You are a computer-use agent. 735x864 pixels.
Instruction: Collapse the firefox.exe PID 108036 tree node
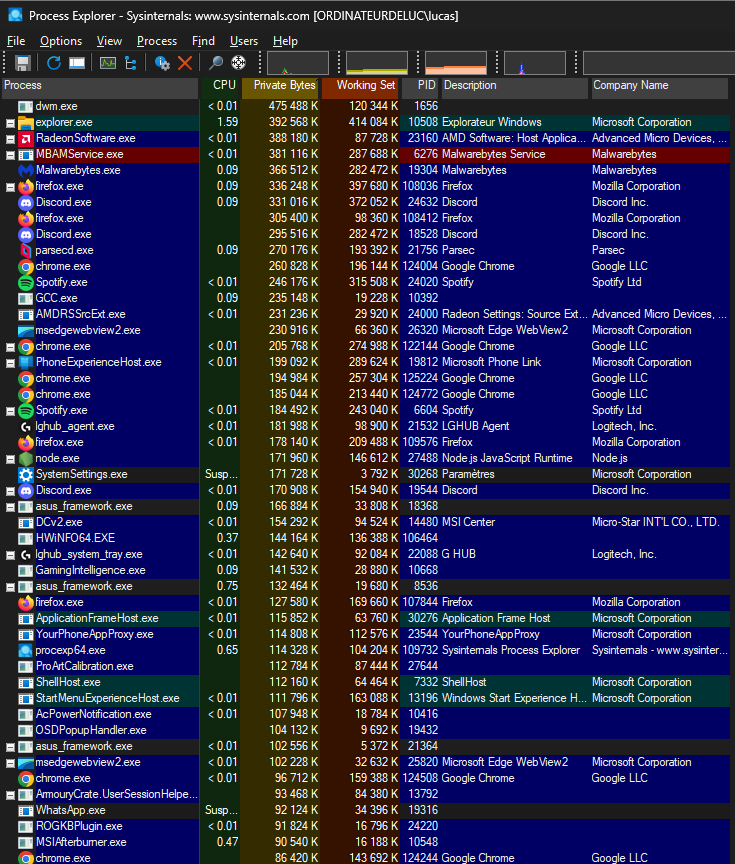coord(10,187)
